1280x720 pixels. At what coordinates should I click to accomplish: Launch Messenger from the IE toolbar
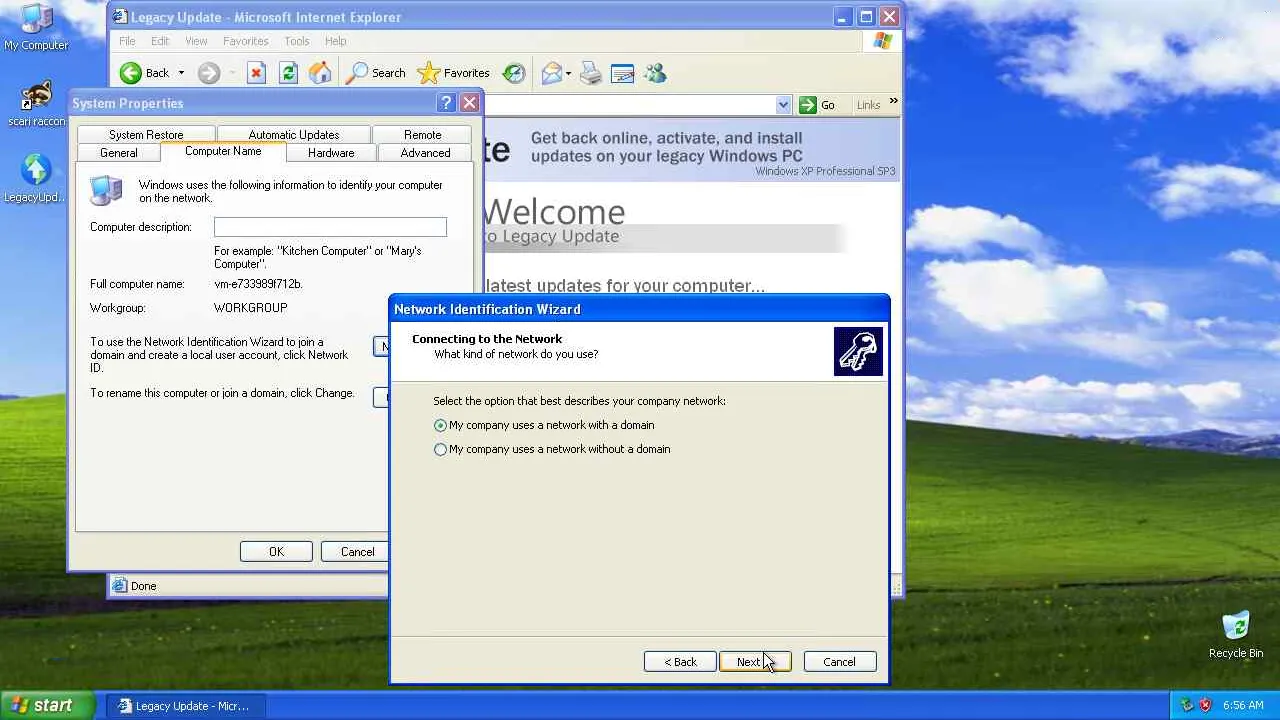point(655,73)
